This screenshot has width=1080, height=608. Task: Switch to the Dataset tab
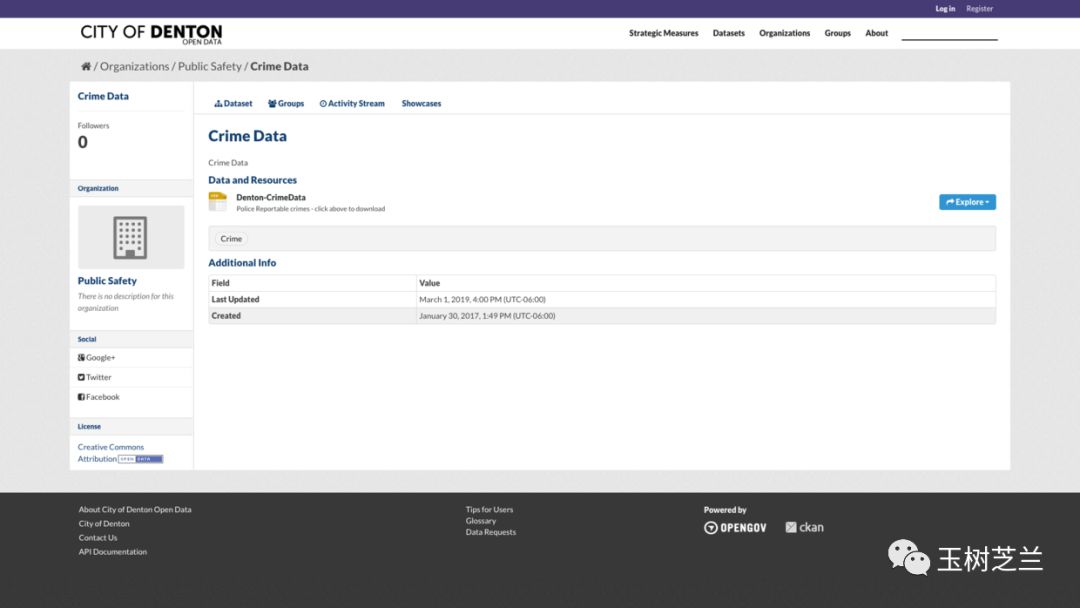(x=233, y=103)
